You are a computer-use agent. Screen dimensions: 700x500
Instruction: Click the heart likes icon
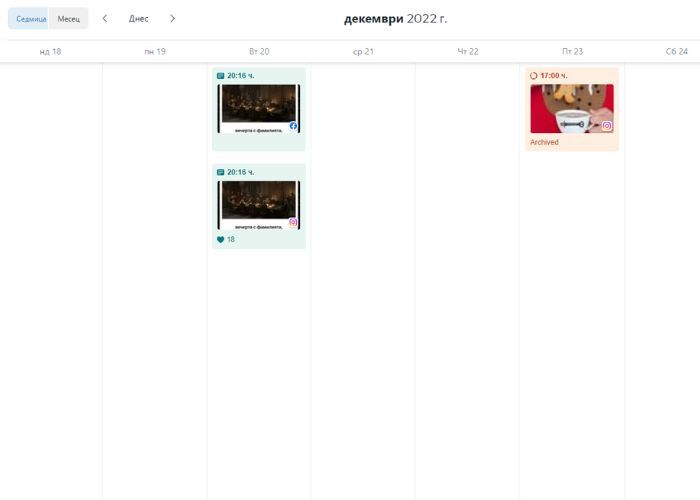click(x=221, y=240)
